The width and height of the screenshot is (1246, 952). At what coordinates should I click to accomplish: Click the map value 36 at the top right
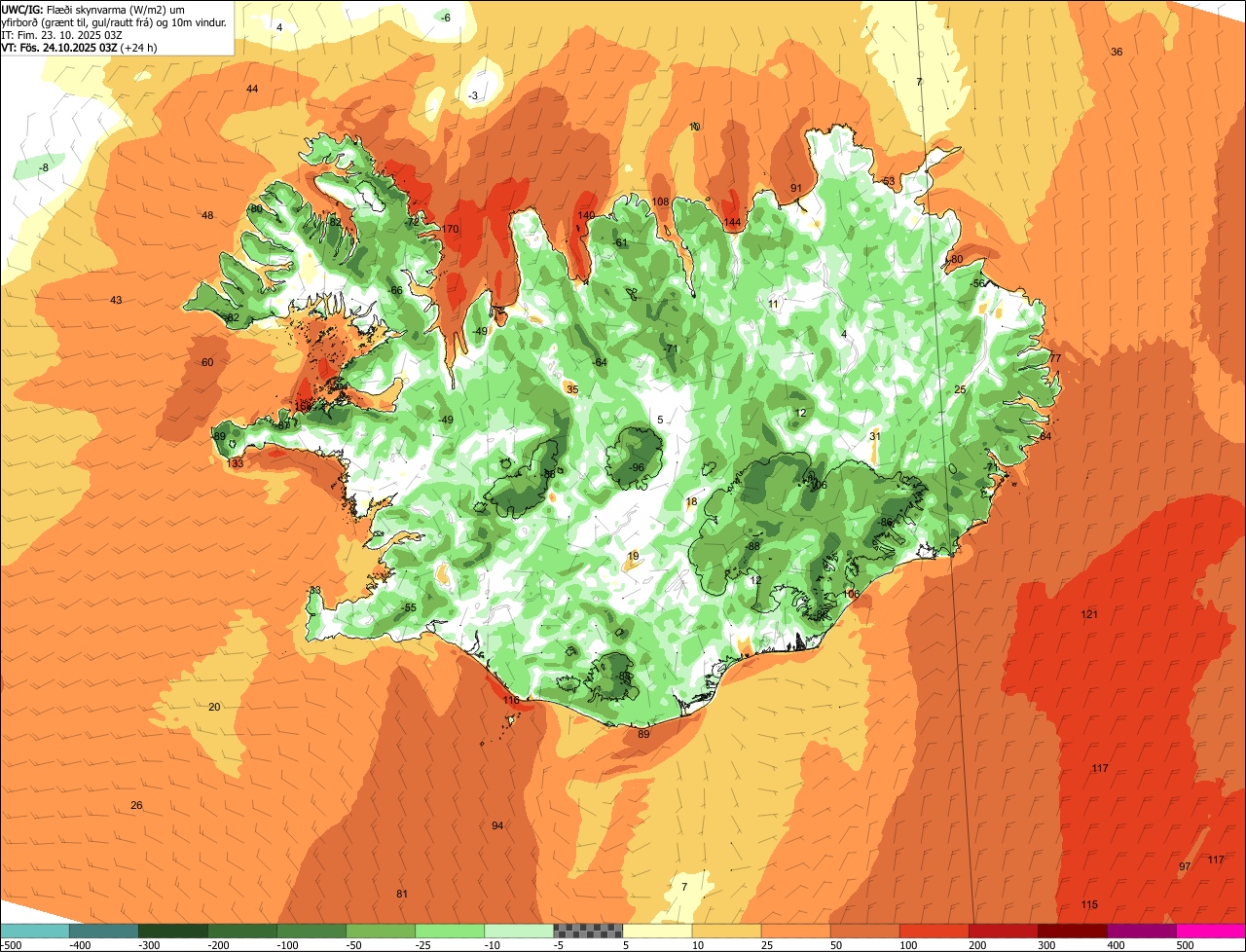pos(1117,53)
